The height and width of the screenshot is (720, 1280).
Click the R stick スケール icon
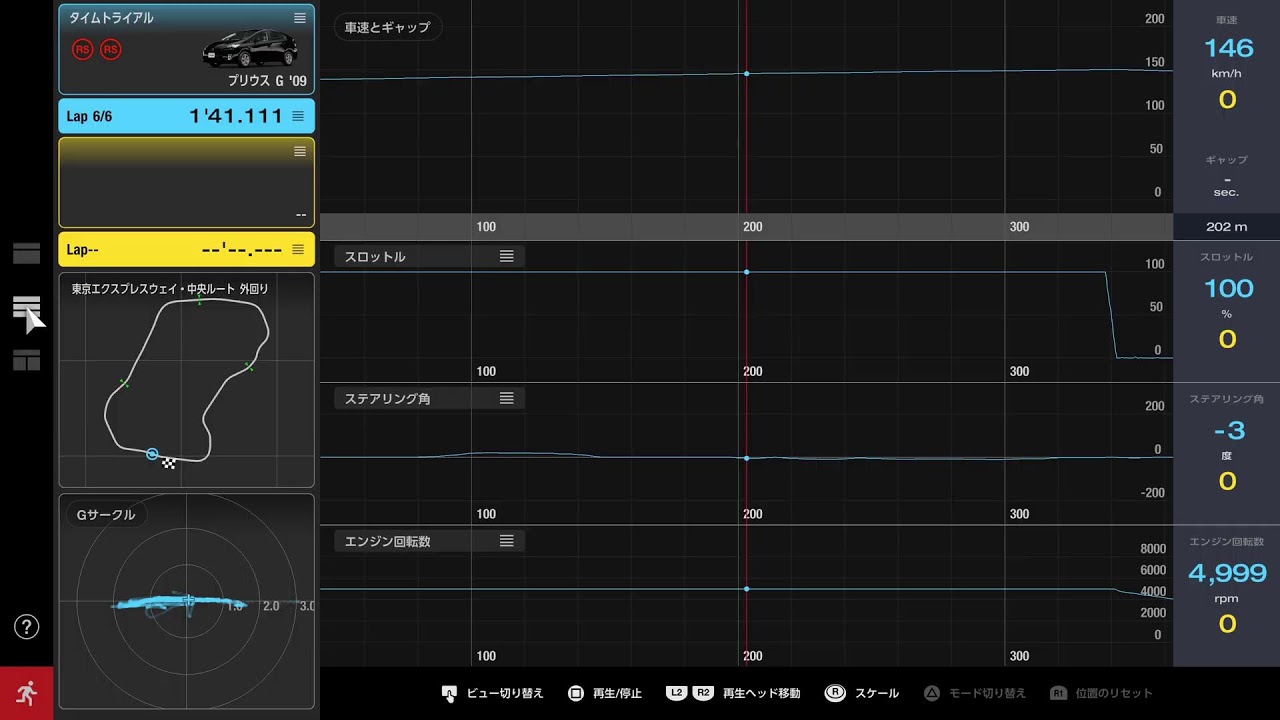pyautogui.click(x=835, y=693)
